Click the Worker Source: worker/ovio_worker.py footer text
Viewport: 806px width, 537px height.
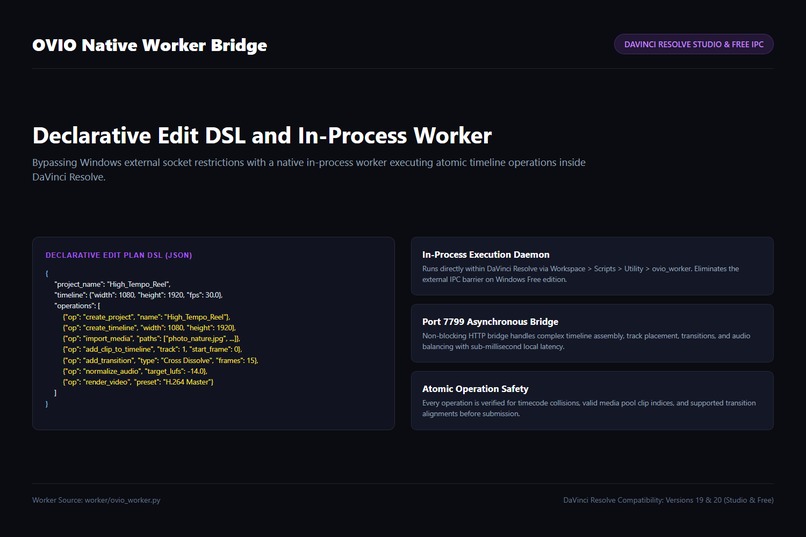(x=96, y=500)
